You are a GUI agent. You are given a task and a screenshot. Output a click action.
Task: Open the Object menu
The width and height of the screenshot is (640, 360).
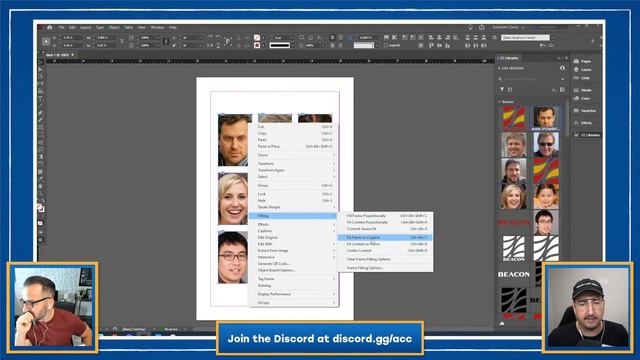tap(114, 27)
